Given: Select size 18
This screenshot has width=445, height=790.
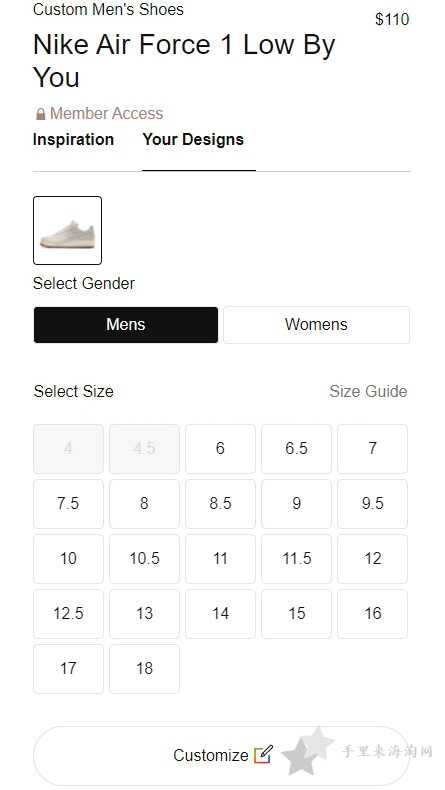Looking at the screenshot, I should click(144, 668).
